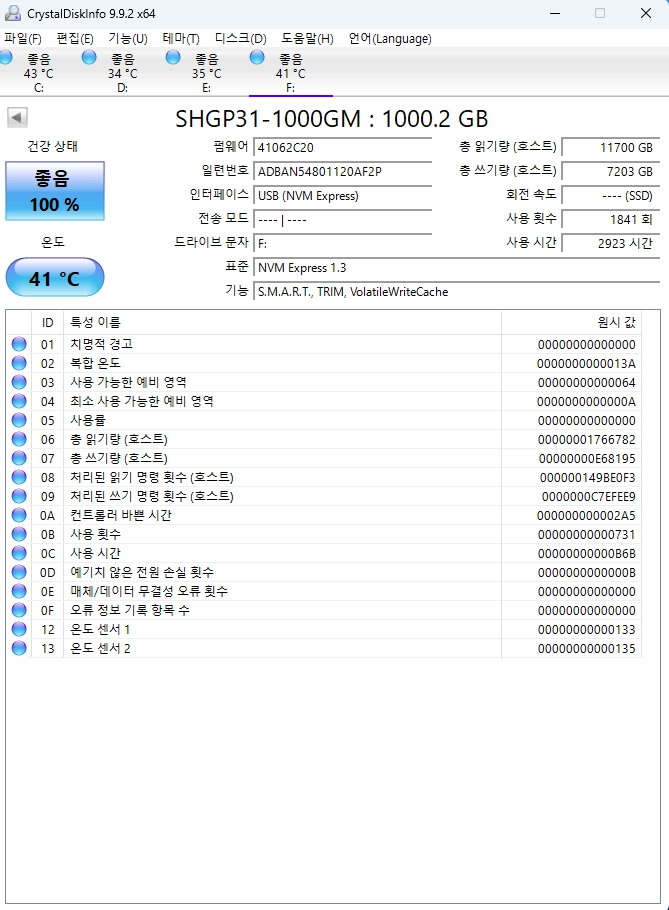
Task: Click the 펌웨어 field 41062C20
Action: coord(342,147)
